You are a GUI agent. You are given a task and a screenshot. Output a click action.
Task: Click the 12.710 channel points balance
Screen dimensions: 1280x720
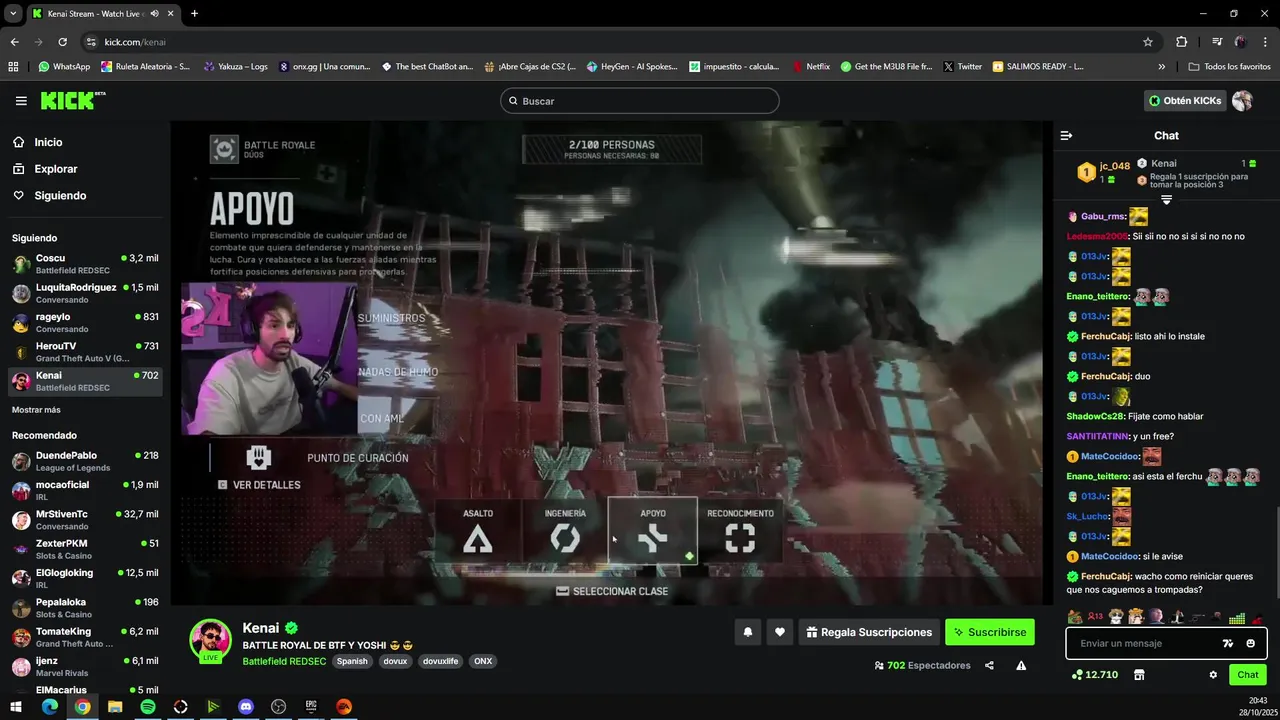(x=1094, y=675)
